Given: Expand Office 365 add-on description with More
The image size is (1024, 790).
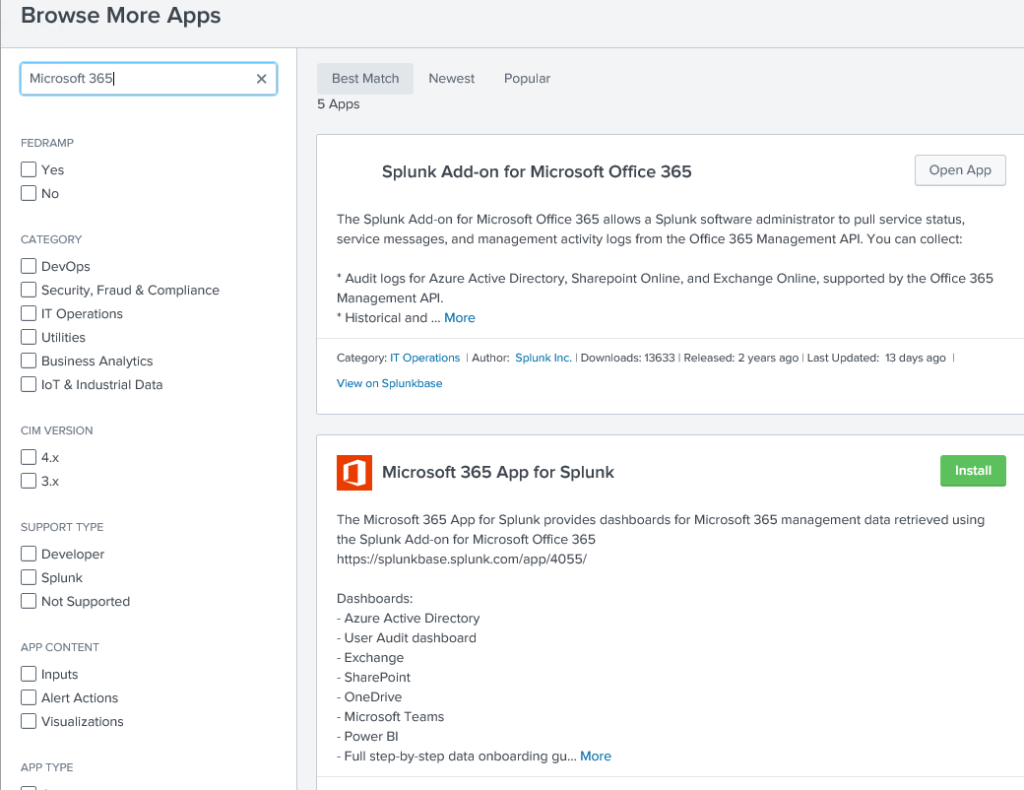Looking at the screenshot, I should (460, 318).
